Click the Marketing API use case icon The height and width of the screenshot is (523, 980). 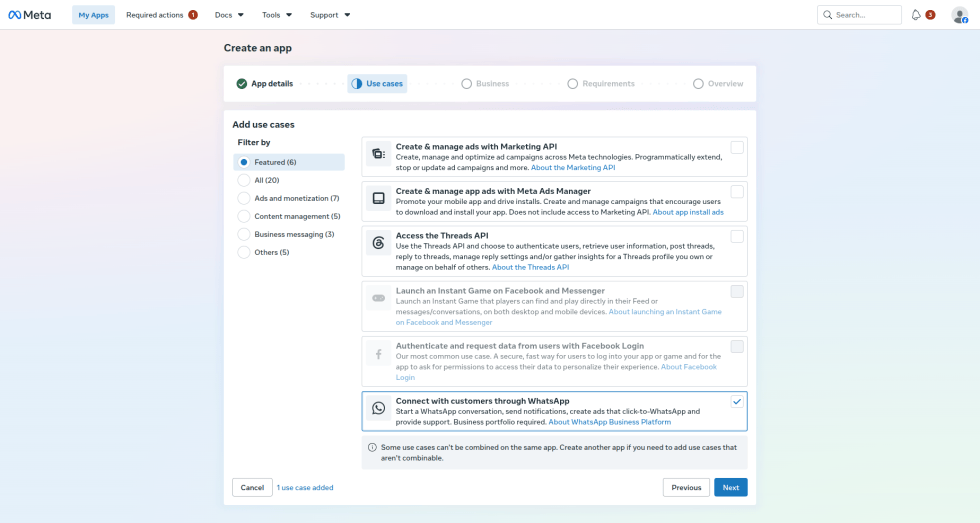[x=378, y=154]
